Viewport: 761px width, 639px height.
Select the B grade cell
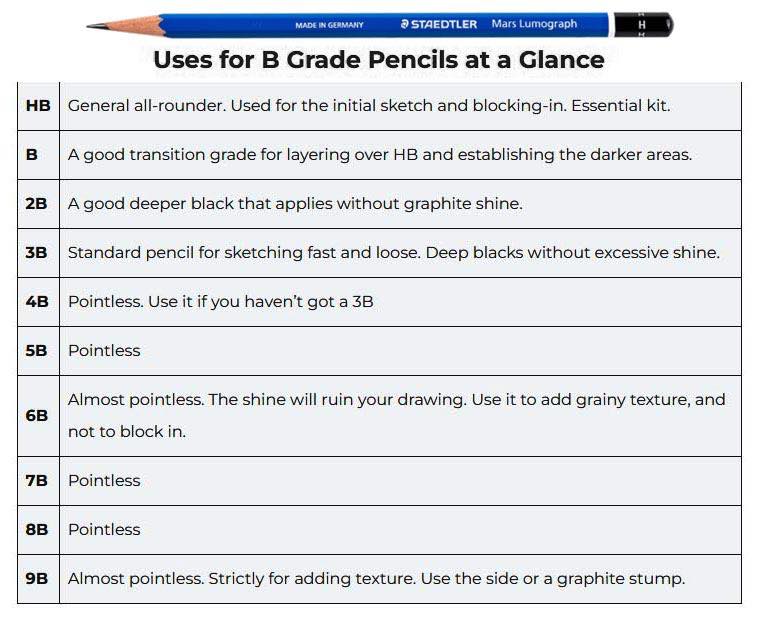coord(38,155)
